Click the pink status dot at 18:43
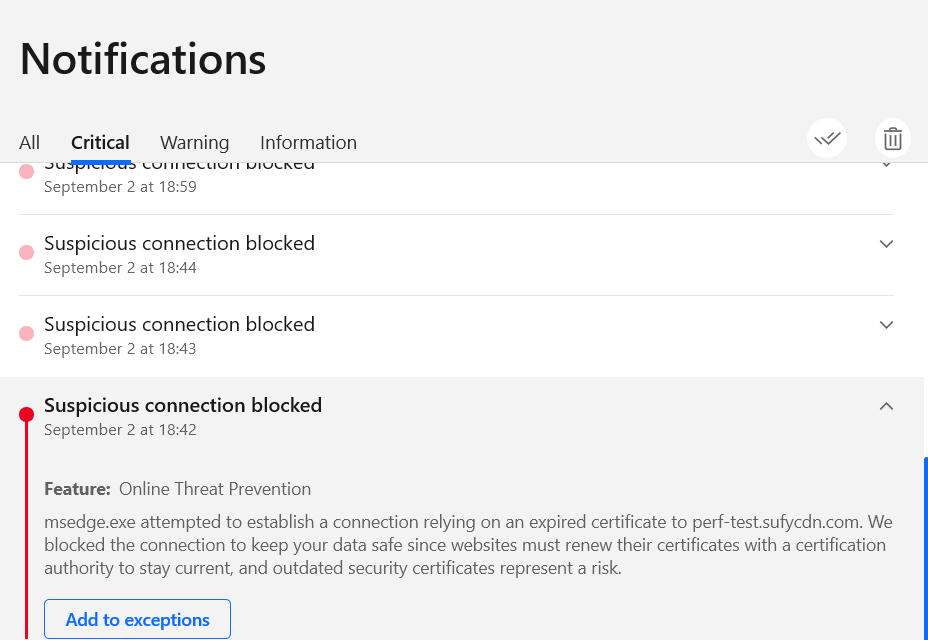The image size is (928, 640). pyautogui.click(x=27, y=333)
